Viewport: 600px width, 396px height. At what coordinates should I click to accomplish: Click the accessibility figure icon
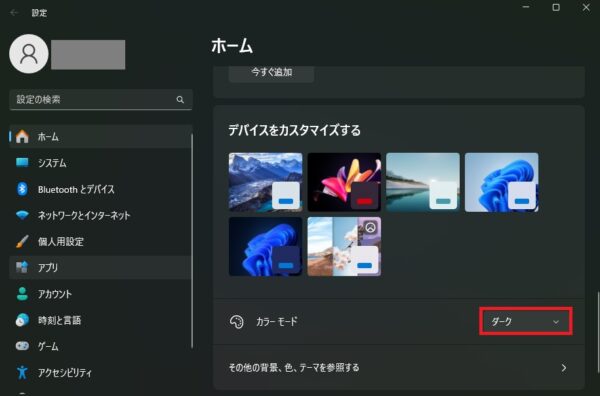[22, 372]
